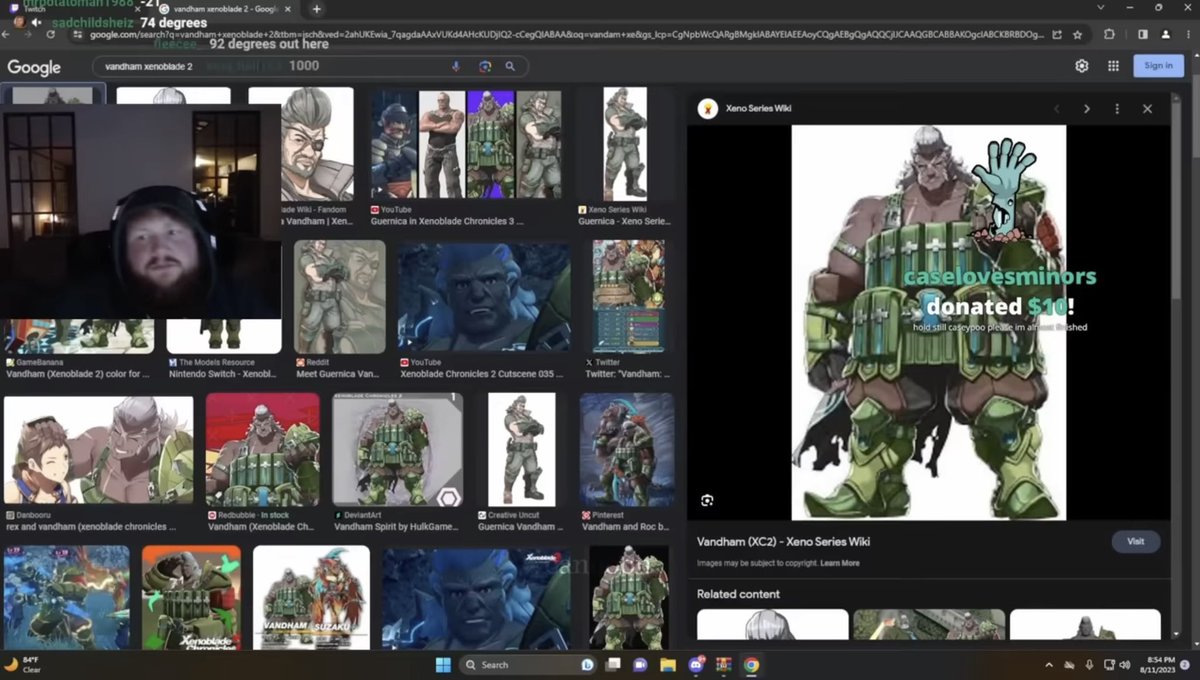Click the voice search microphone icon
Screen dimensions: 1200x680
click(456, 66)
